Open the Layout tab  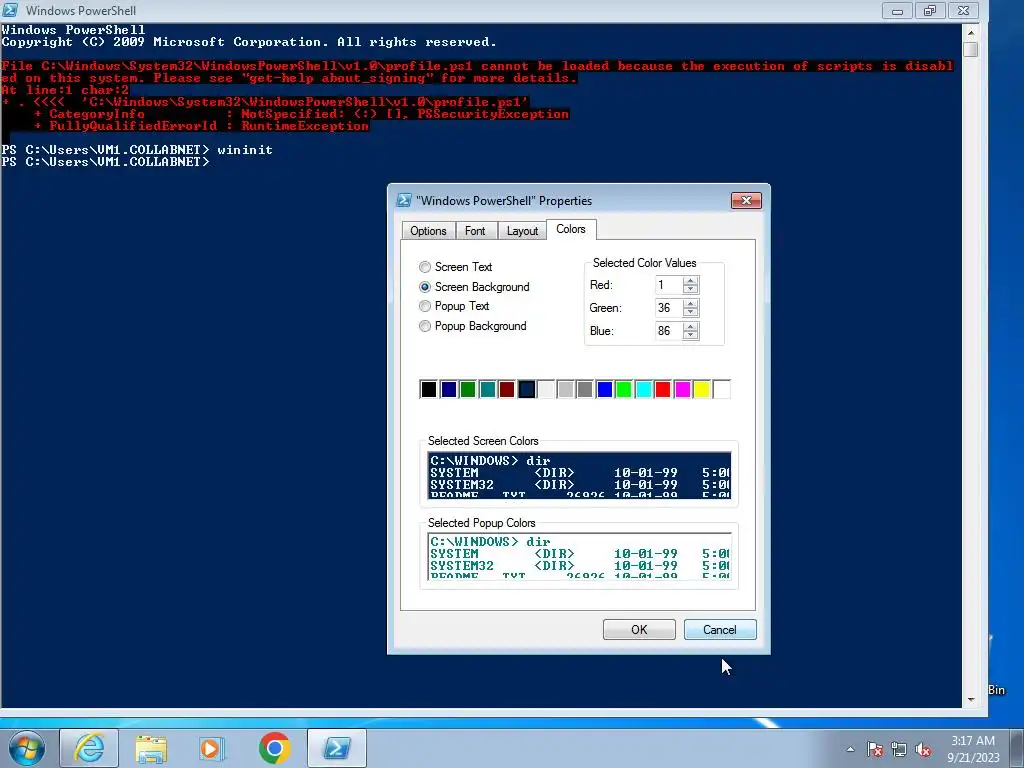[522, 231]
